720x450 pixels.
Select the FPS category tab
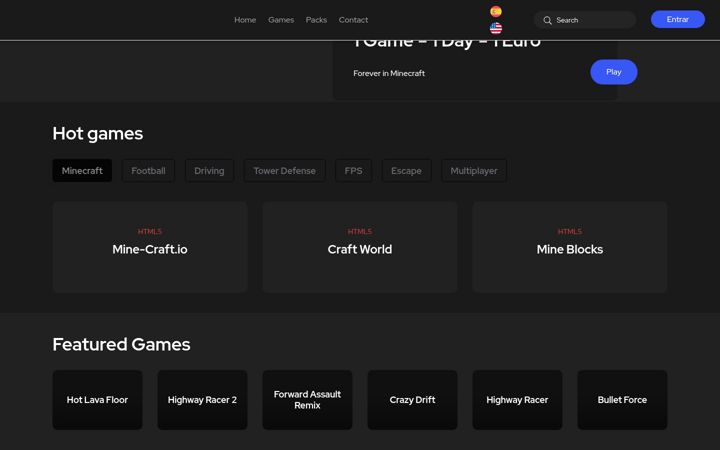click(x=354, y=171)
